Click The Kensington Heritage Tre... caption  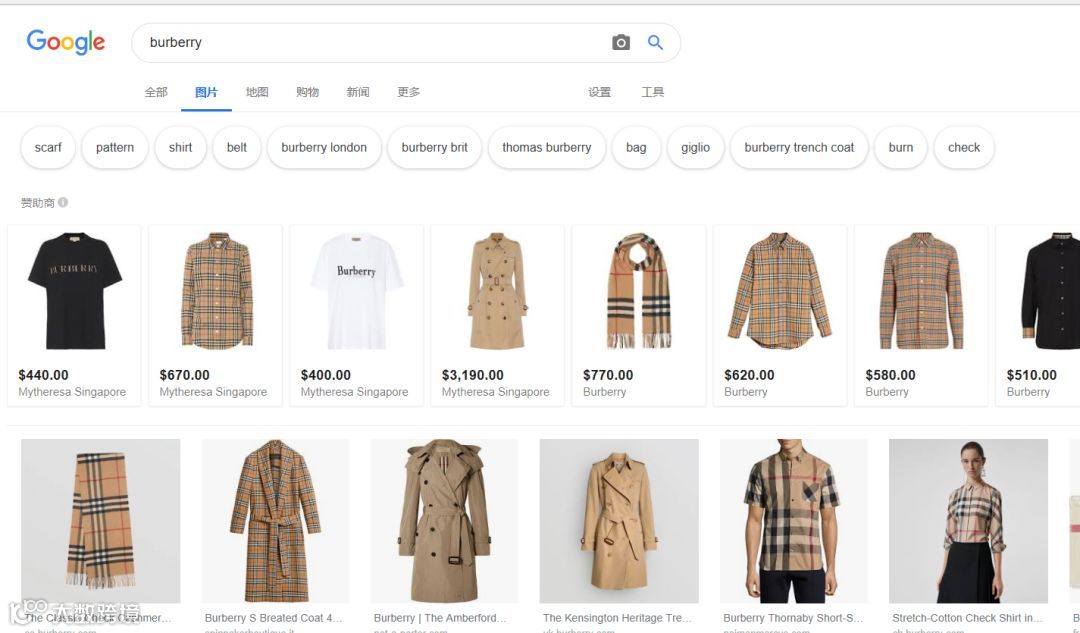point(616,618)
